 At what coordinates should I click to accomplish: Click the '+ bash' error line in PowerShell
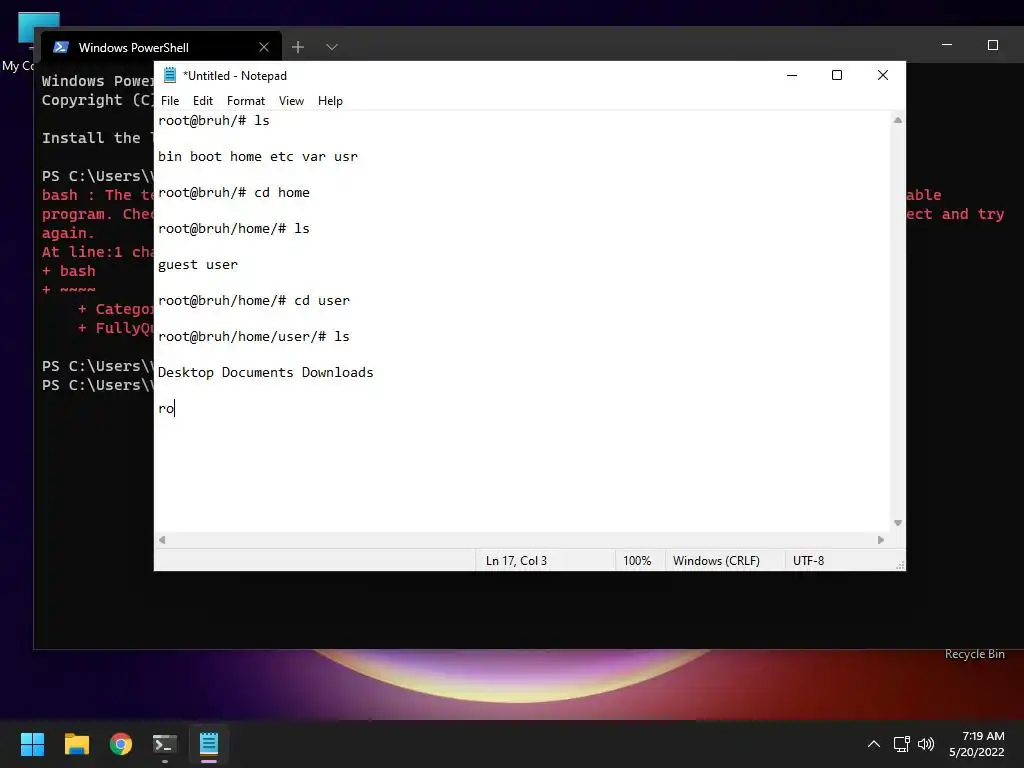point(69,271)
